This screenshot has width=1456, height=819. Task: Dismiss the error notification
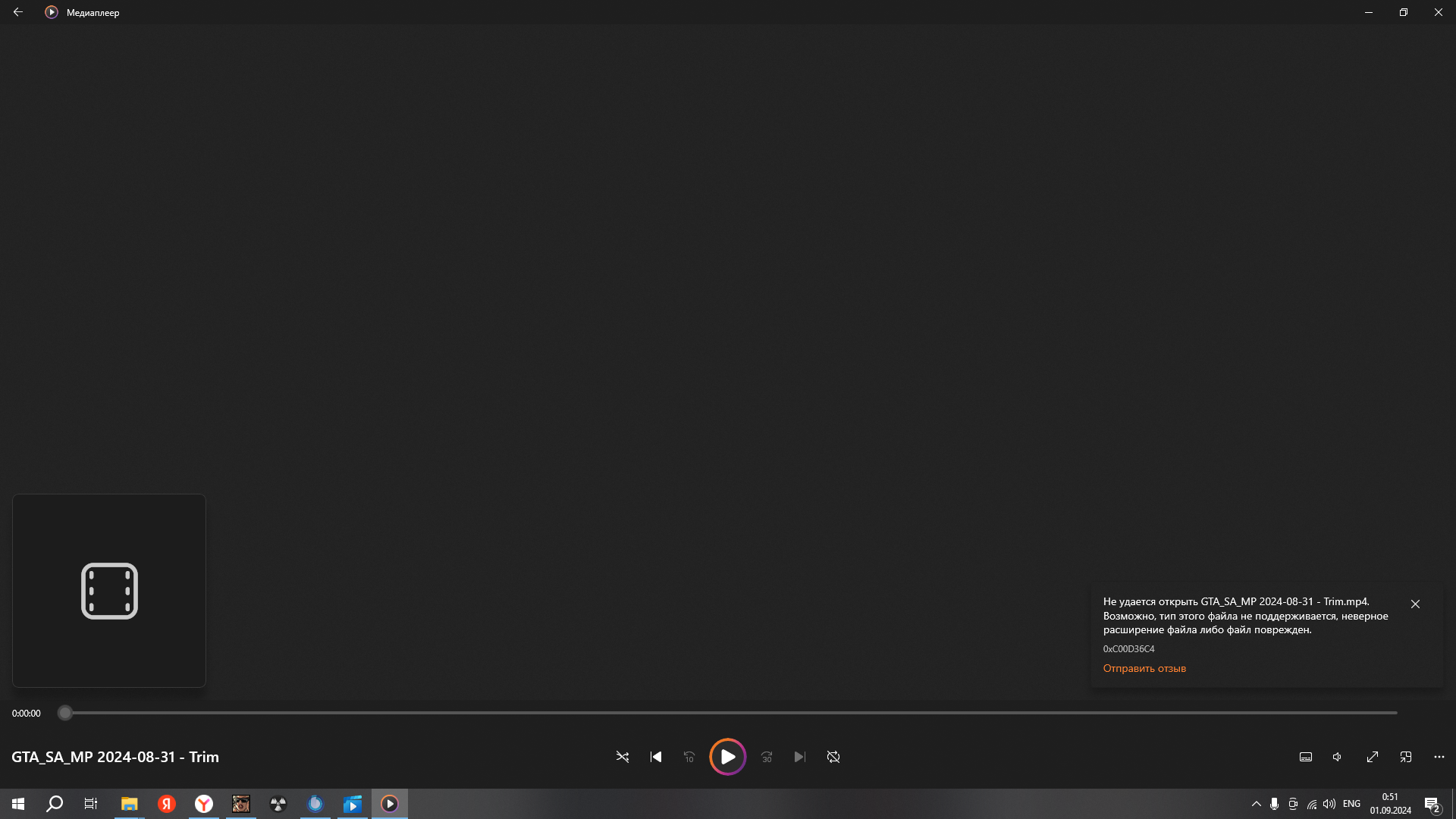click(1415, 604)
